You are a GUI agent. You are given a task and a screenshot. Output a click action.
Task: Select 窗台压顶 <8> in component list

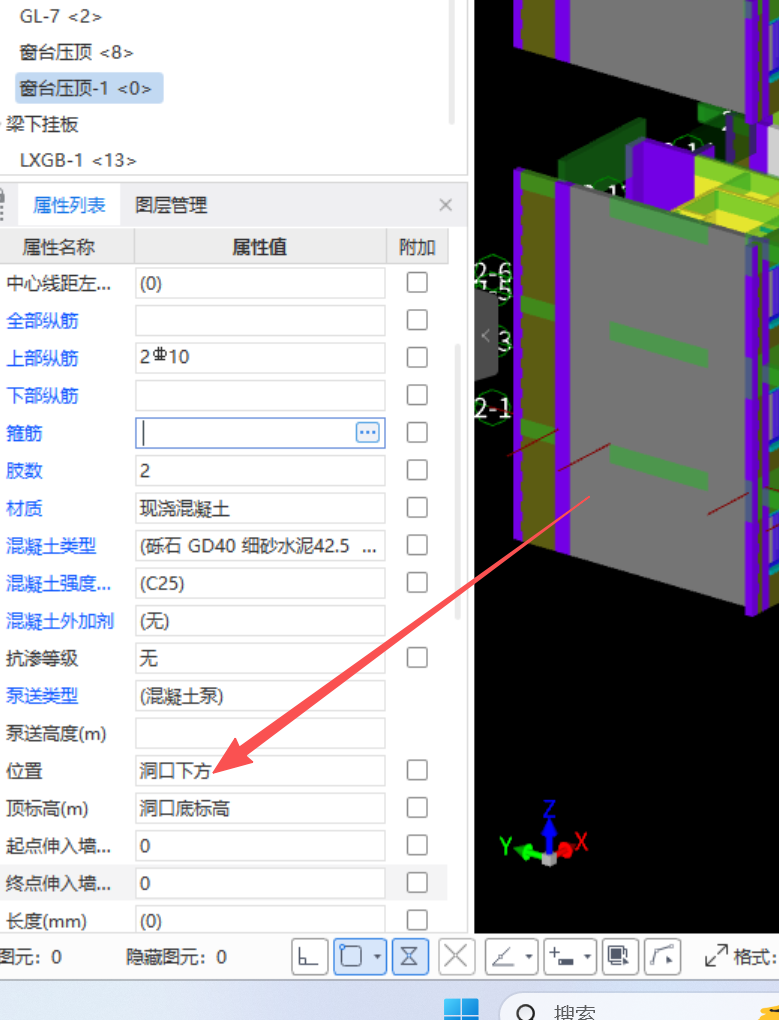[x=76, y=52]
